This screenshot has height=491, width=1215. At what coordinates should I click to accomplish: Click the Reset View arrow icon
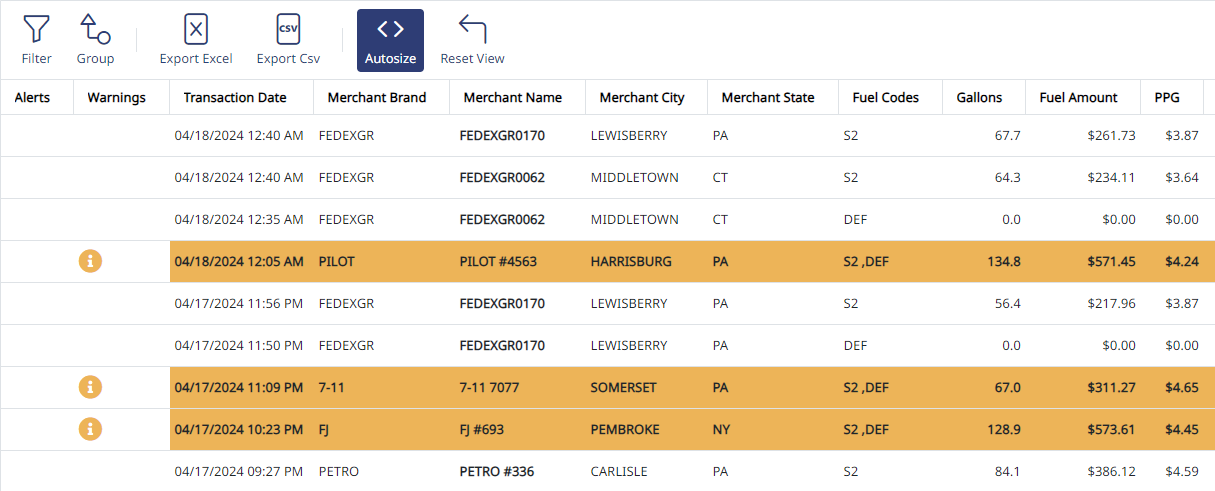pos(472,29)
